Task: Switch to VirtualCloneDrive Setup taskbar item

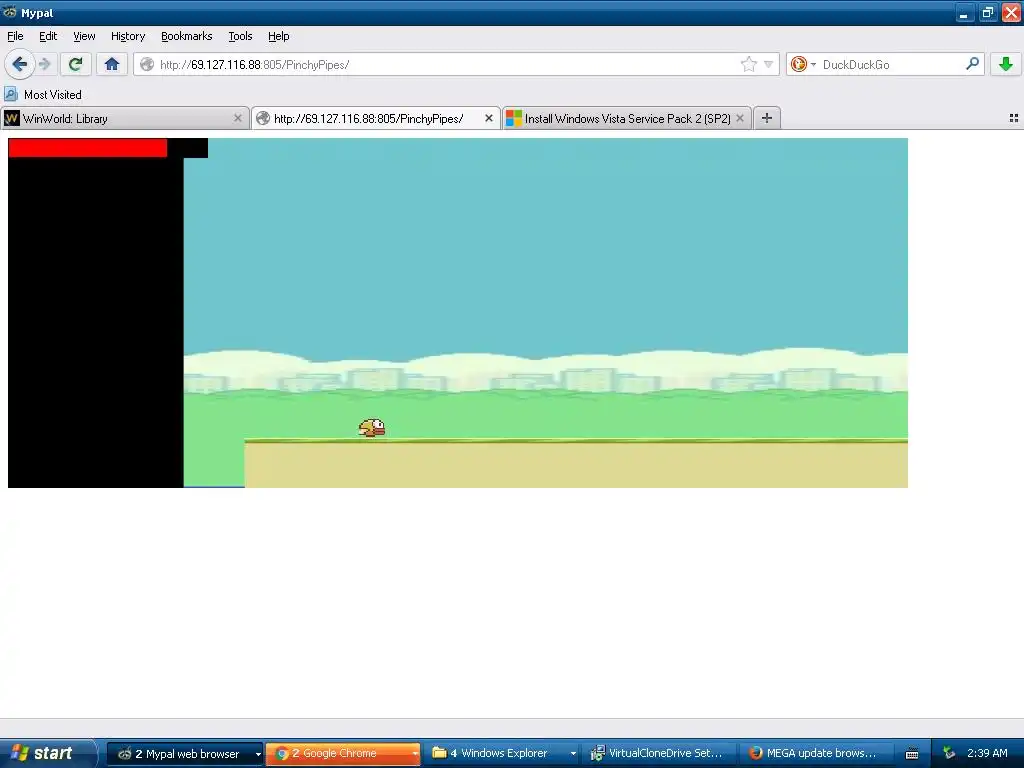Action: [658, 753]
